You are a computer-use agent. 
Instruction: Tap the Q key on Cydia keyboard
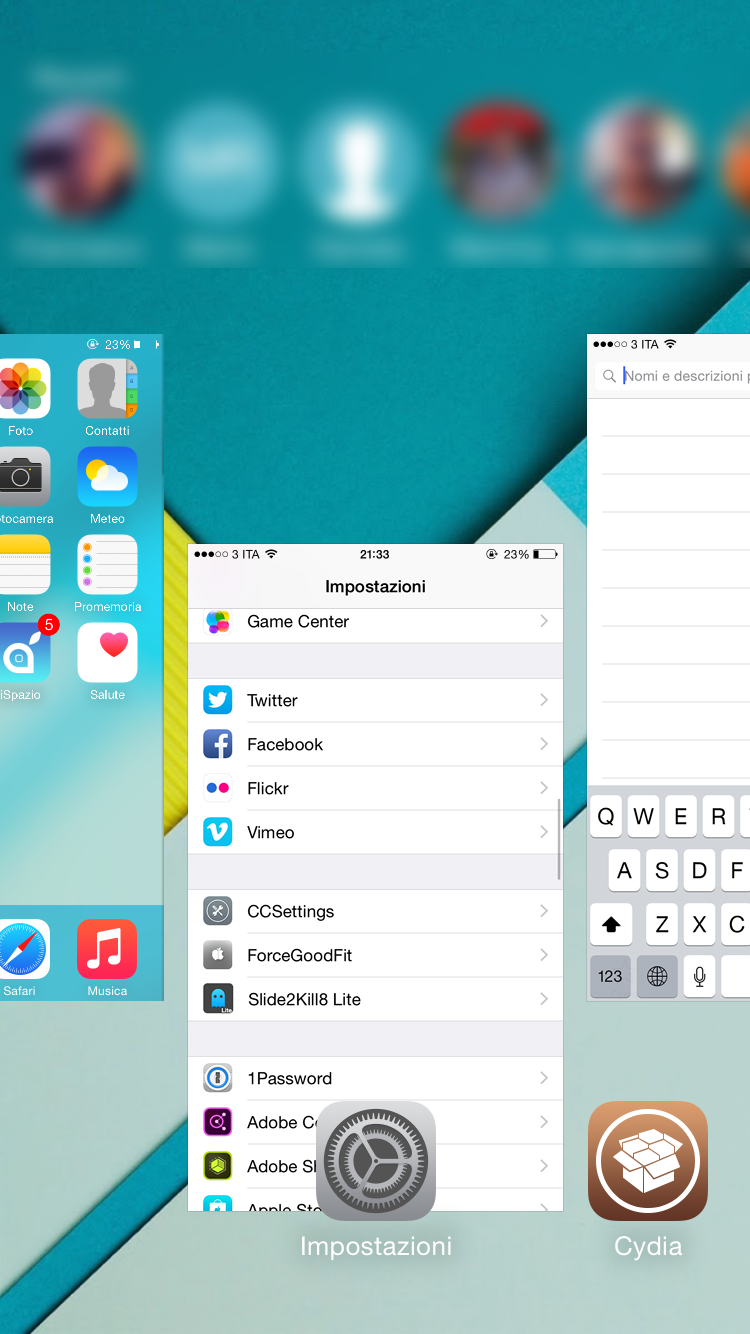pos(606,817)
